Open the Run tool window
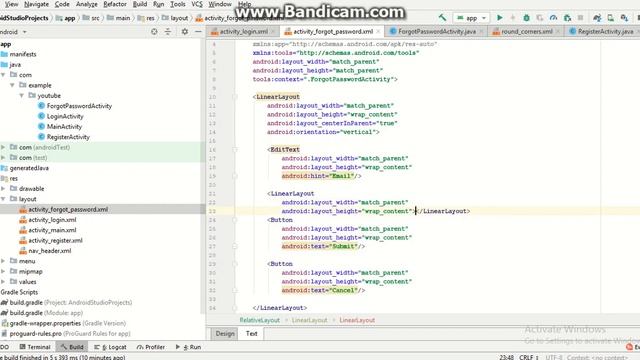Screen dimensions: 640x360 (188, 347)
